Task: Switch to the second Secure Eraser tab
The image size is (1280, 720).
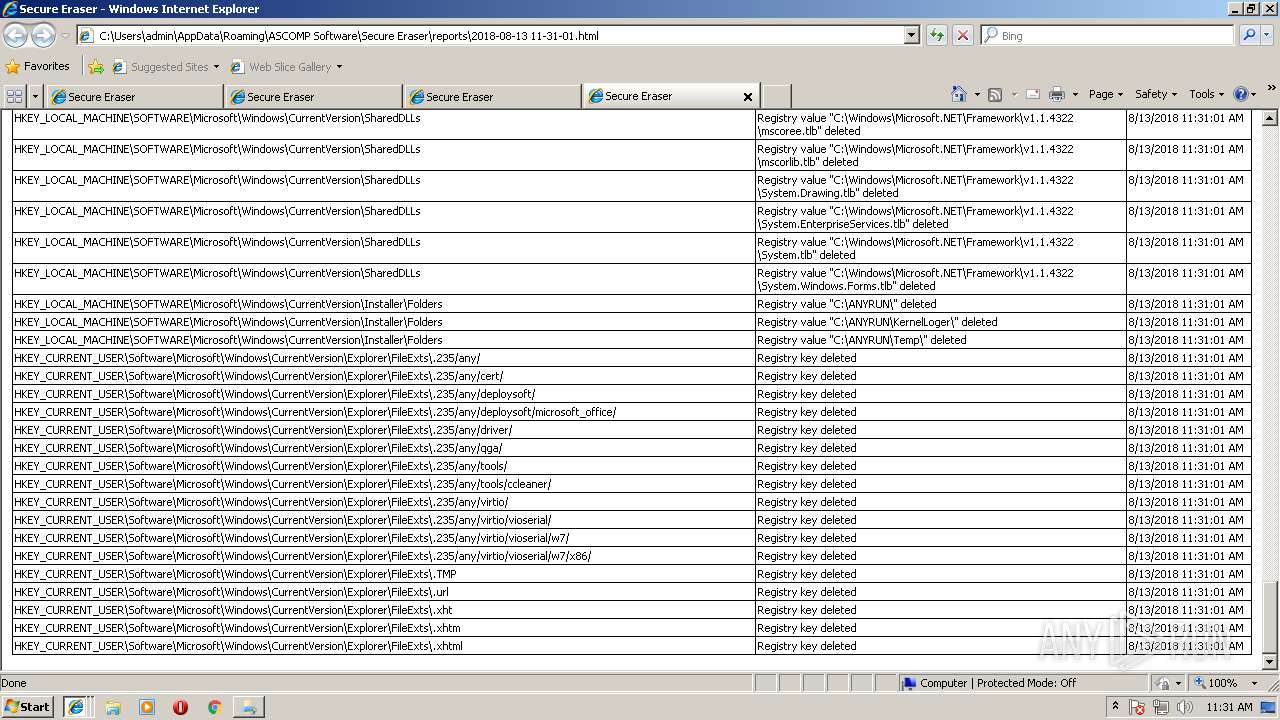Action: pos(313,97)
